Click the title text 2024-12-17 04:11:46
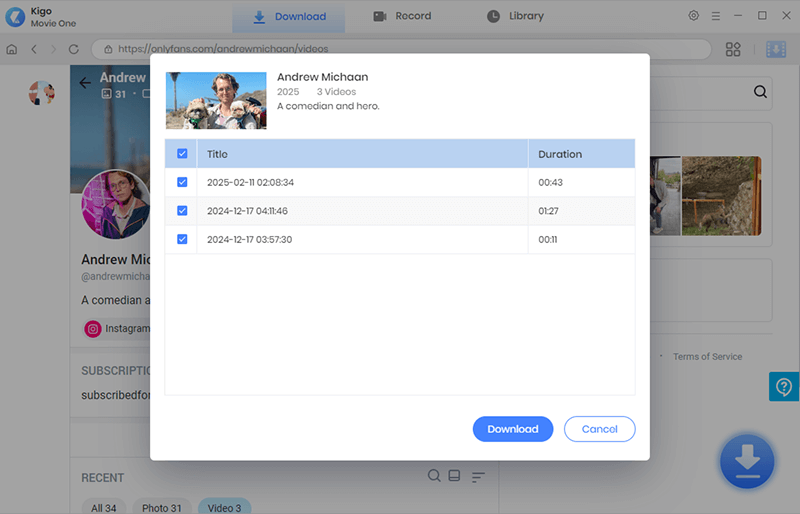 [247, 211]
